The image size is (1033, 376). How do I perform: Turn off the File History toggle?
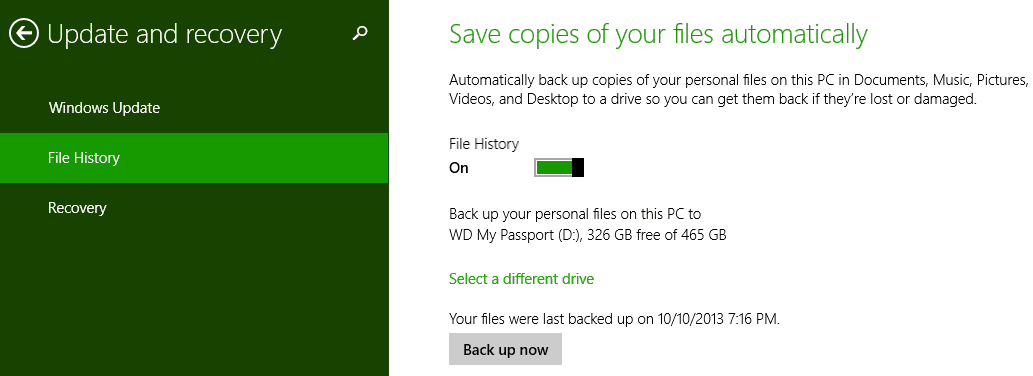(x=559, y=167)
